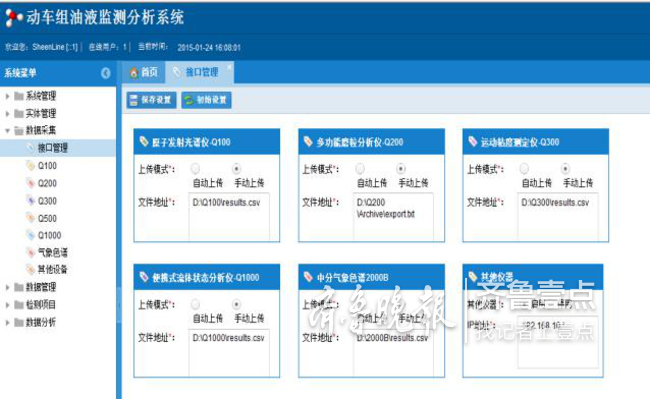The image size is (650, 399).
Task: Click the folder icon beside 数据采集
Action: tap(19, 131)
